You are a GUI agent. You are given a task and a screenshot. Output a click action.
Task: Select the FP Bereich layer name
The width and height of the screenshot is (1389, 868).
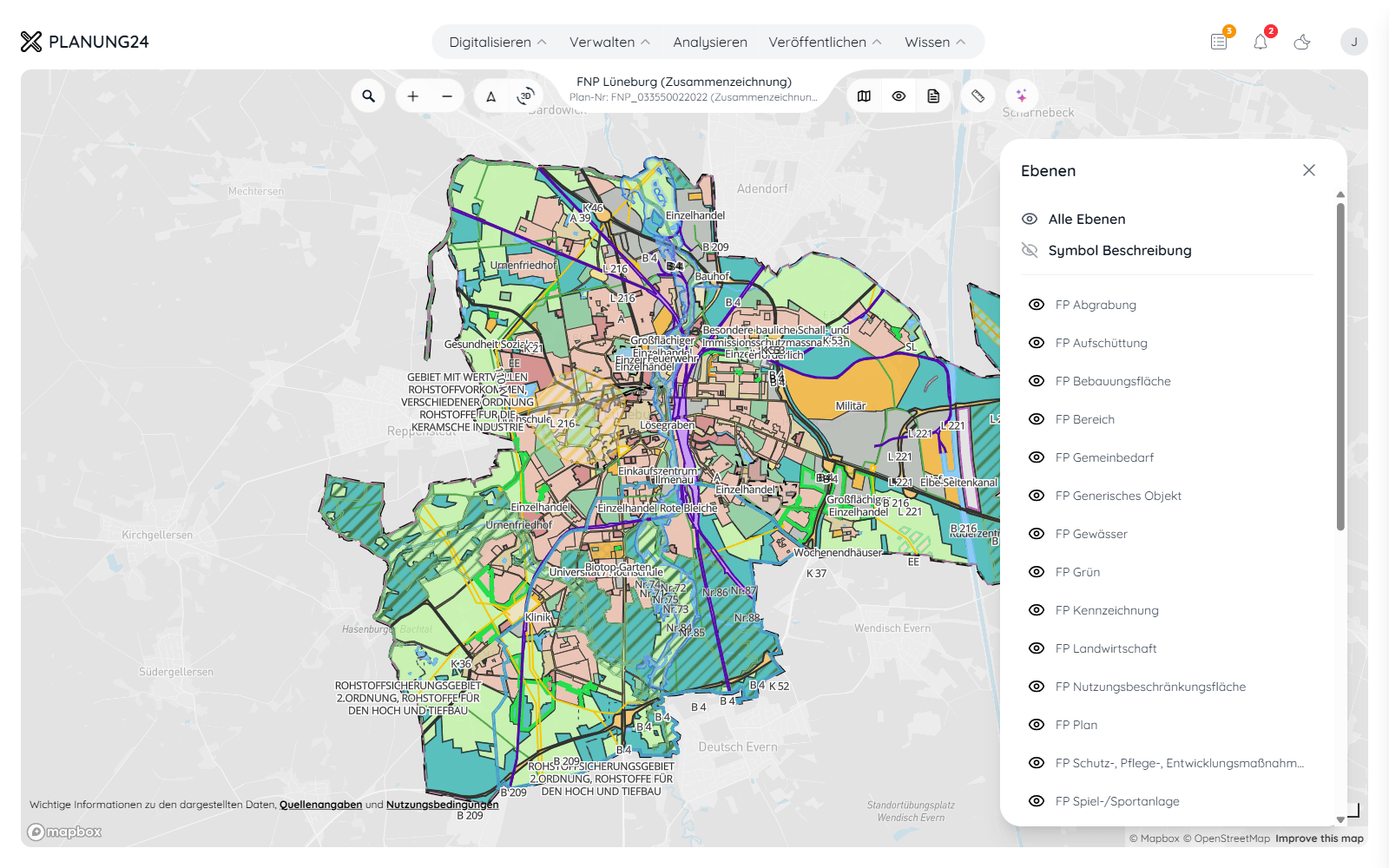click(1085, 419)
